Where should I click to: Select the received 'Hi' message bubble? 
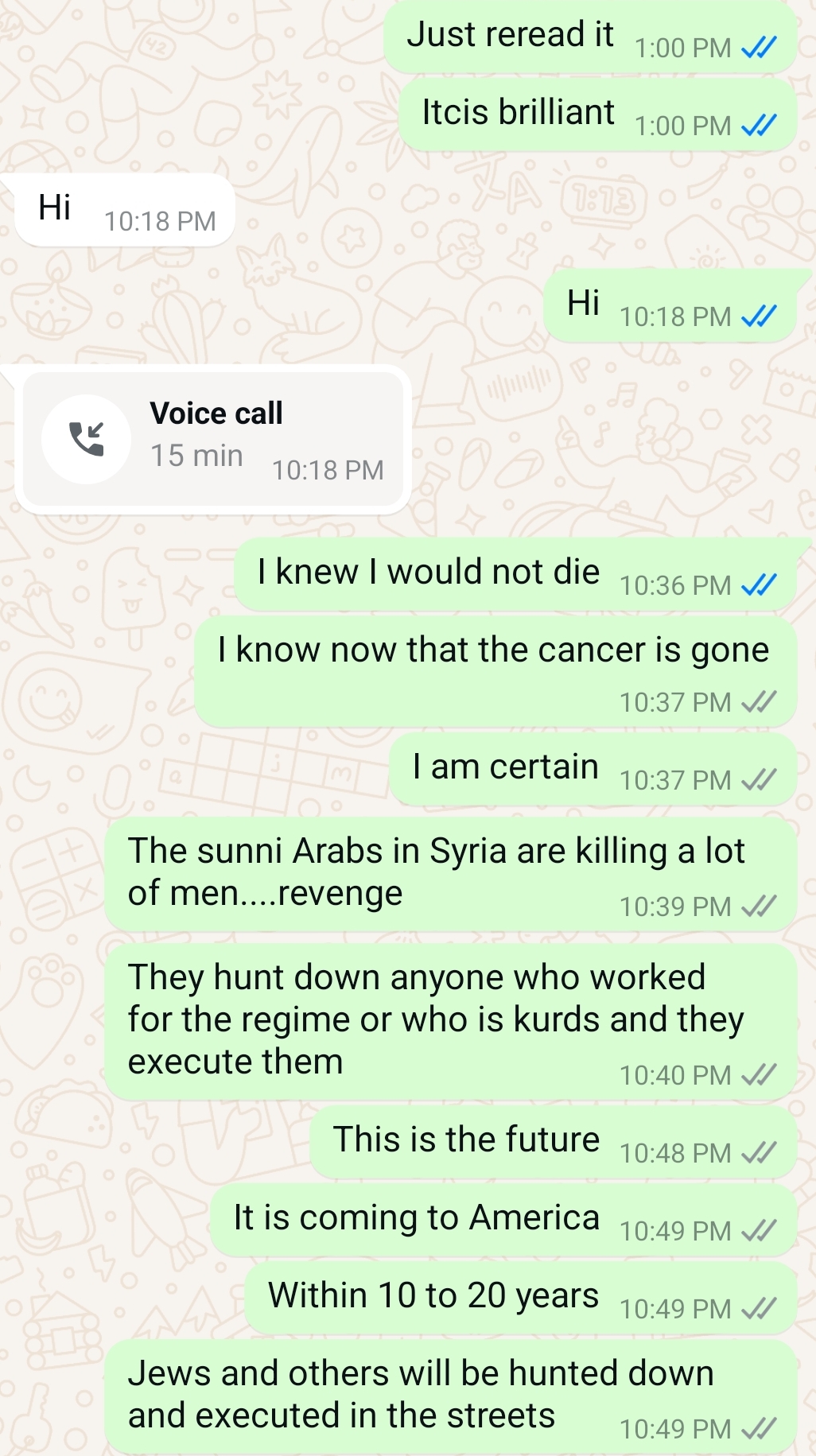(x=125, y=210)
